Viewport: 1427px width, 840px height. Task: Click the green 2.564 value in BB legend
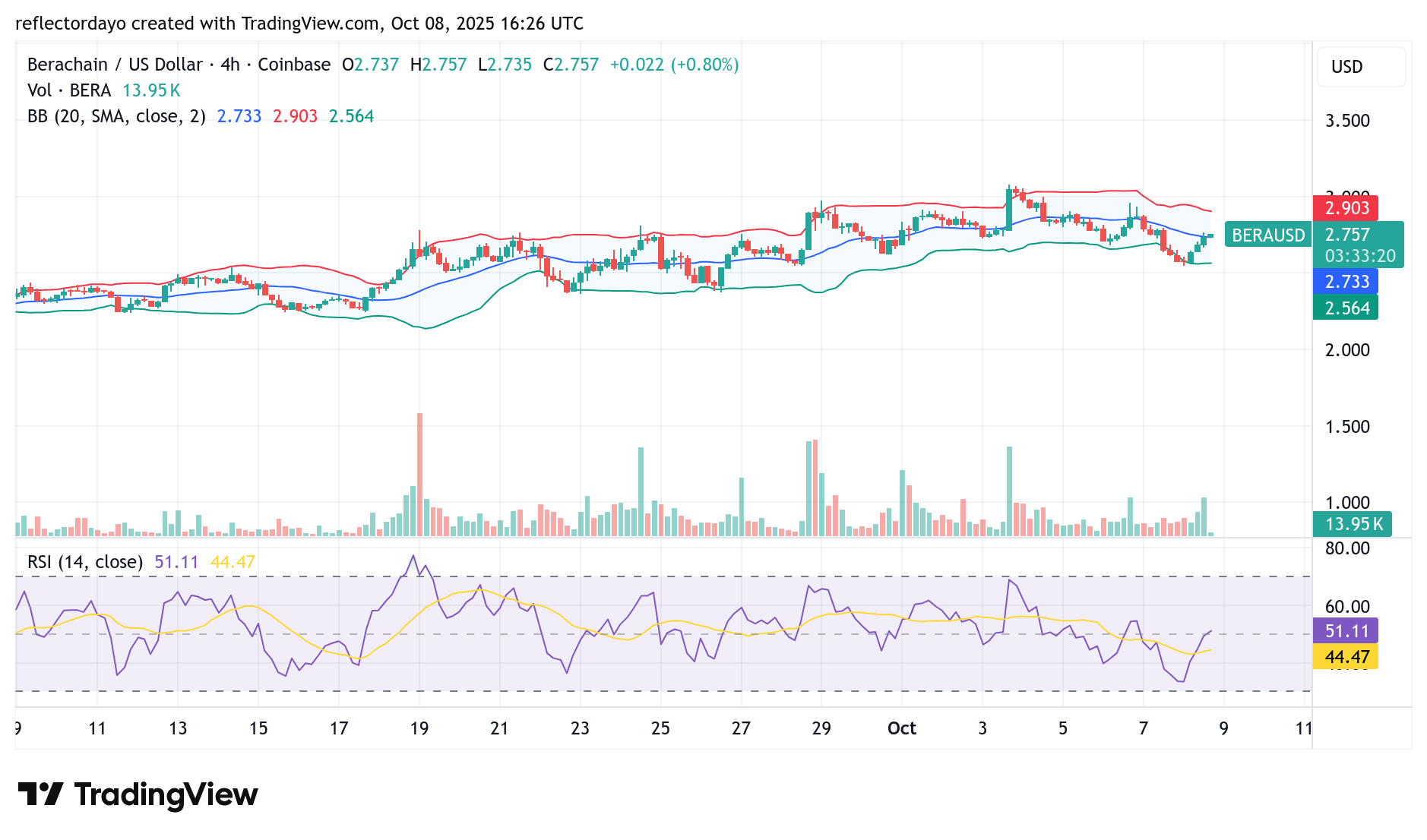coord(352,116)
